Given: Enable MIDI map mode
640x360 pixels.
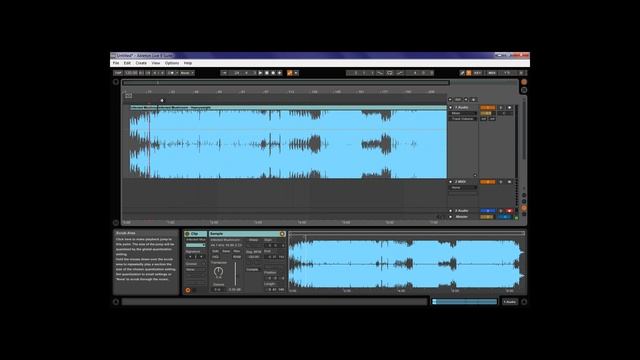Looking at the screenshot, I should pos(492,73).
